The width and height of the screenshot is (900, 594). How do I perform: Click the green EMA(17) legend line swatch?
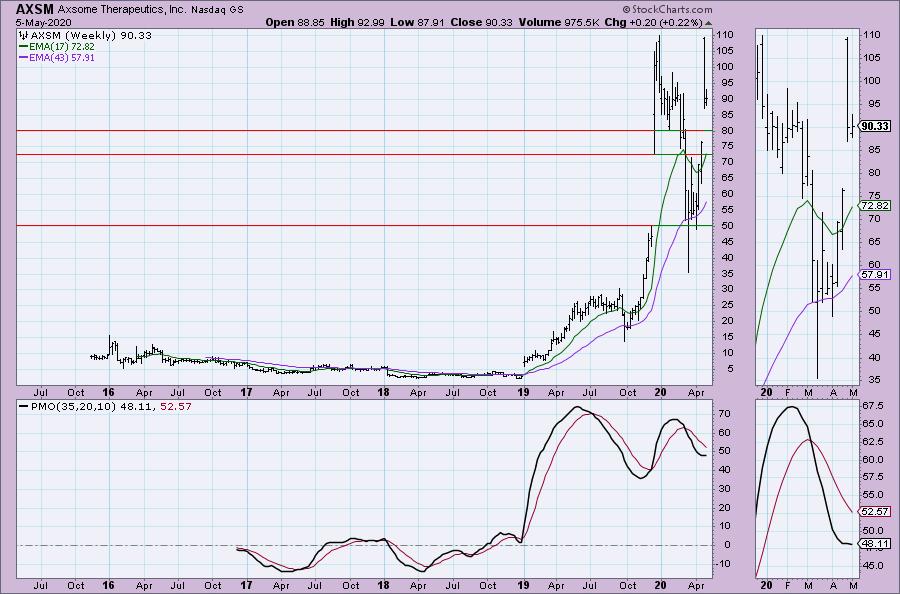[24, 46]
